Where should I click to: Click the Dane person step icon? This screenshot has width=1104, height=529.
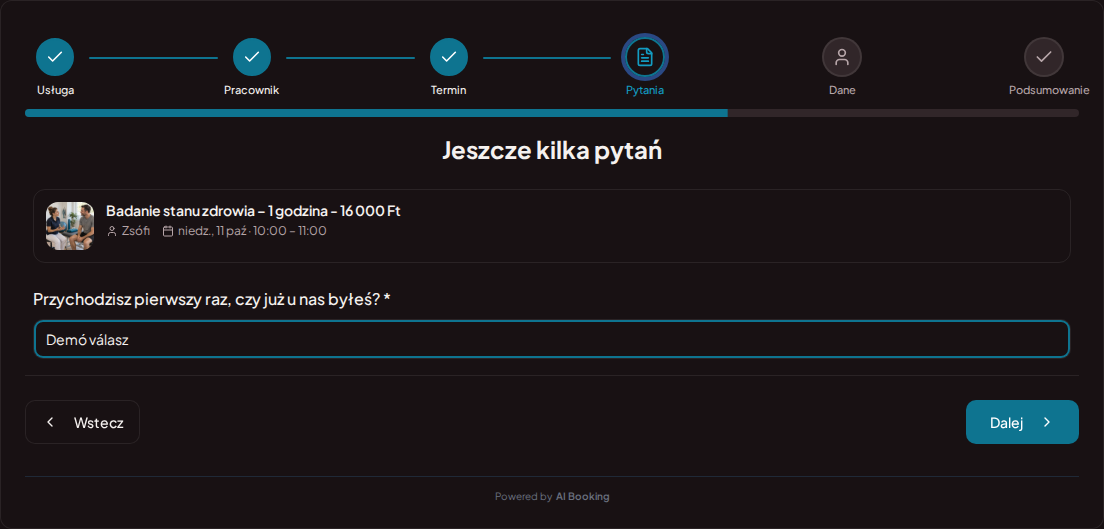(x=842, y=57)
